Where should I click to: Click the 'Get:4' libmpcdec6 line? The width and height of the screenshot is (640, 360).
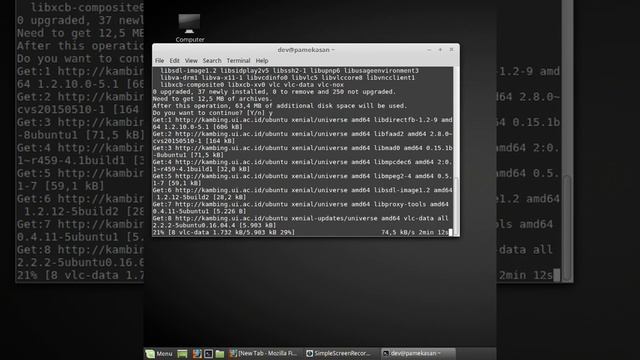tap(302, 162)
